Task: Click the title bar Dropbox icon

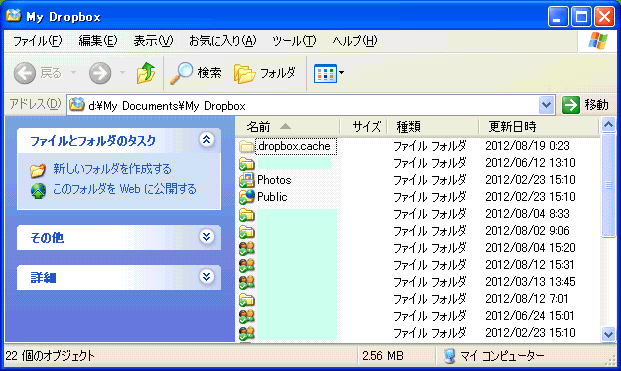Action: tap(13, 16)
